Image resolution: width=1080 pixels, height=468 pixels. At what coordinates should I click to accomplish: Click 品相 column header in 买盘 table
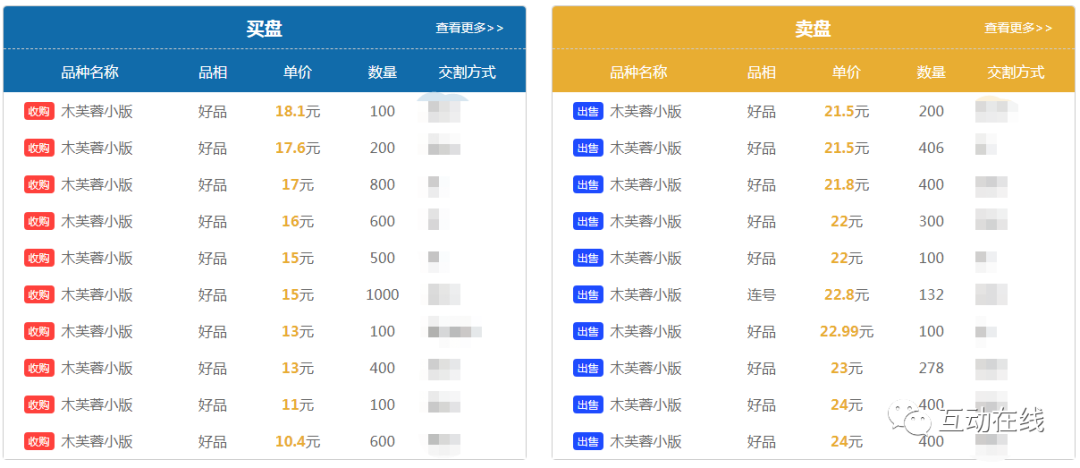click(212, 72)
